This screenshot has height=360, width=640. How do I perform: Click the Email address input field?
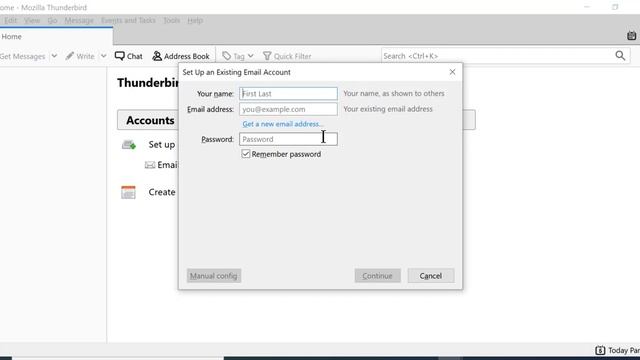288,109
